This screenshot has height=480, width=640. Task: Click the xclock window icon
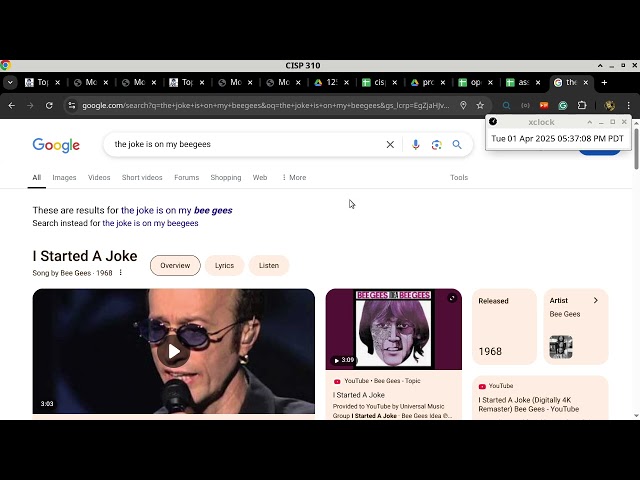tap(493, 121)
